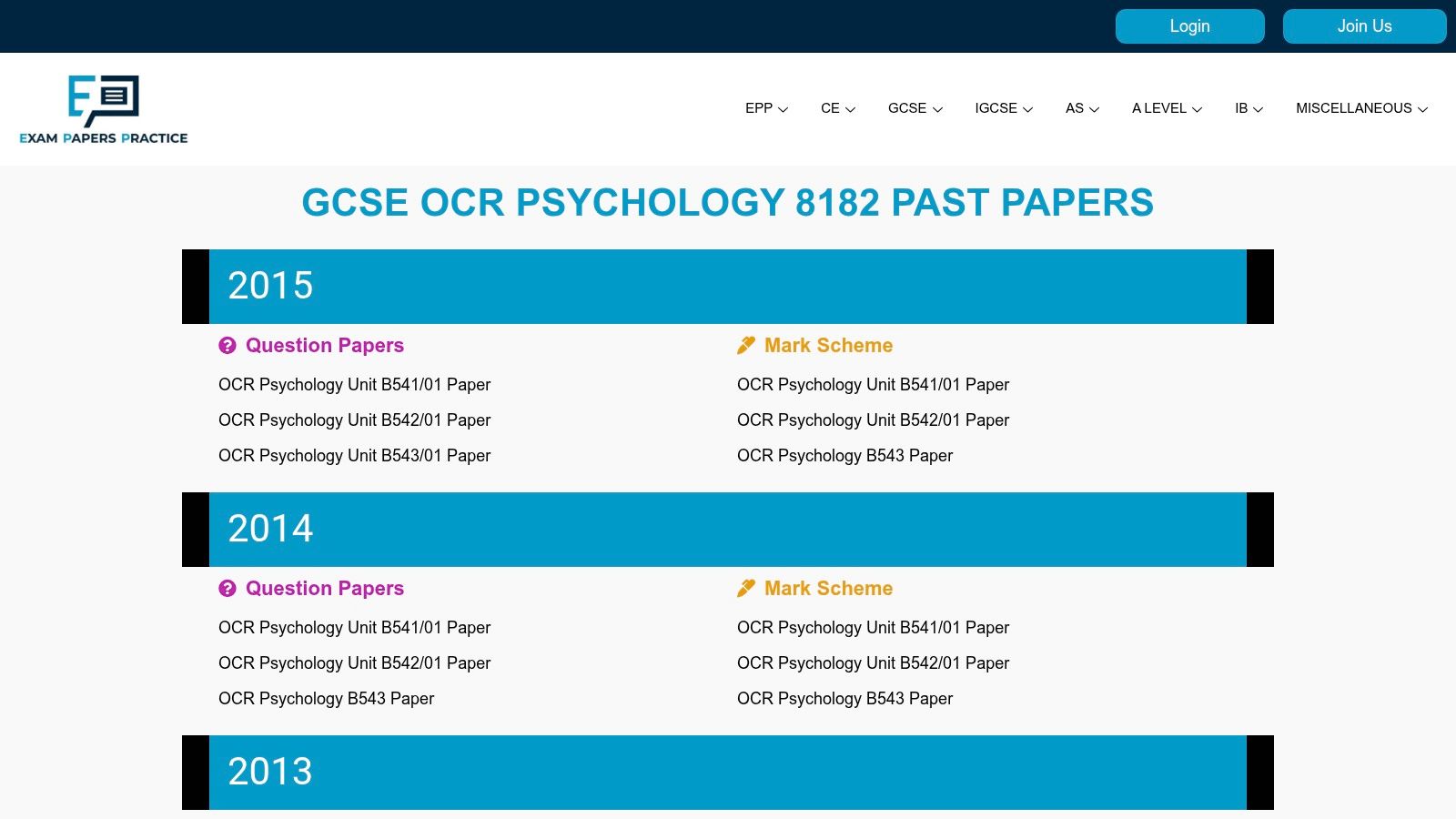Open 2015 question paper Unit B543/01
Viewport: 1456px width, 819px height.
pos(354,456)
